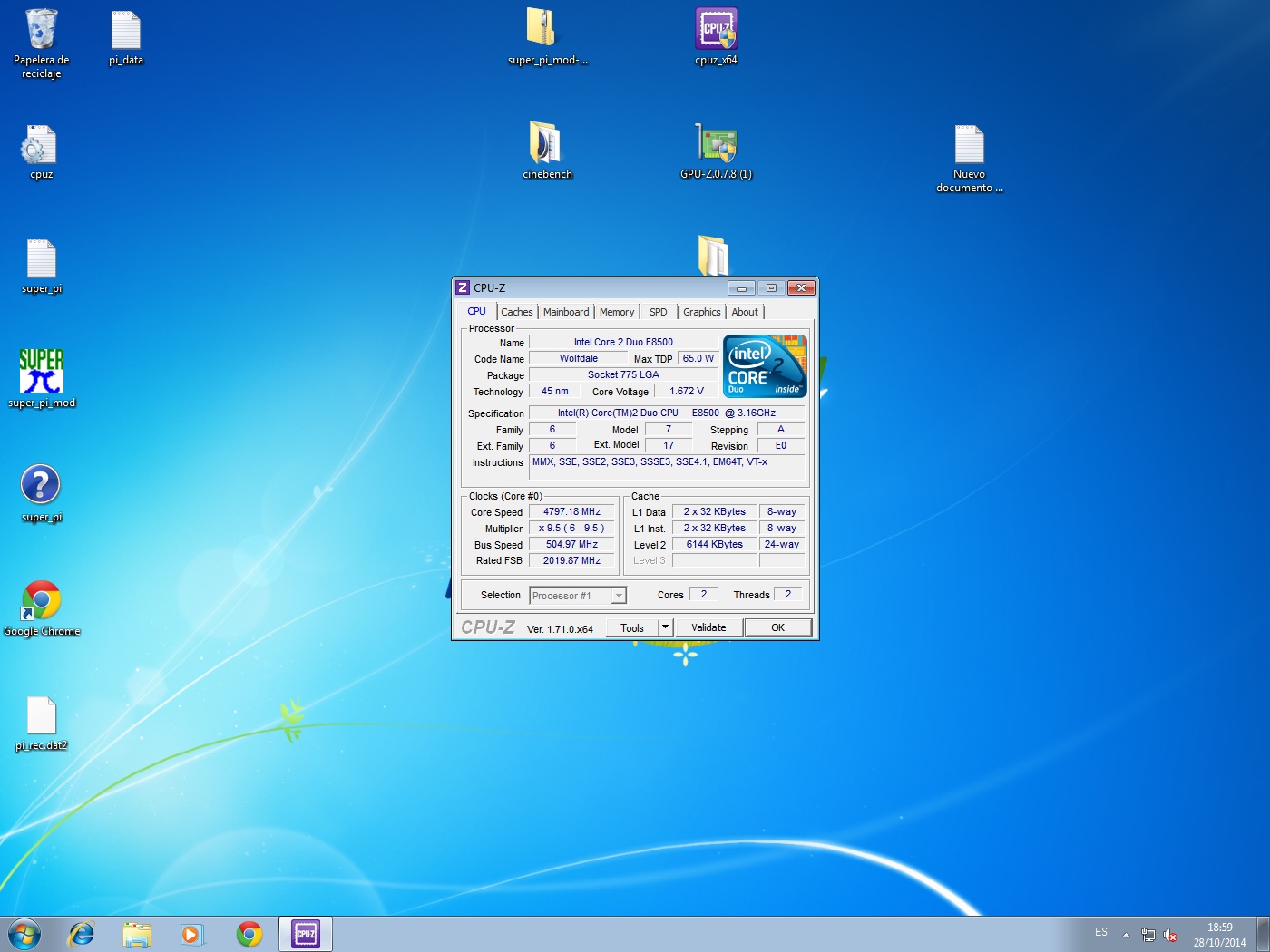Click the Revision value E0

781,446
